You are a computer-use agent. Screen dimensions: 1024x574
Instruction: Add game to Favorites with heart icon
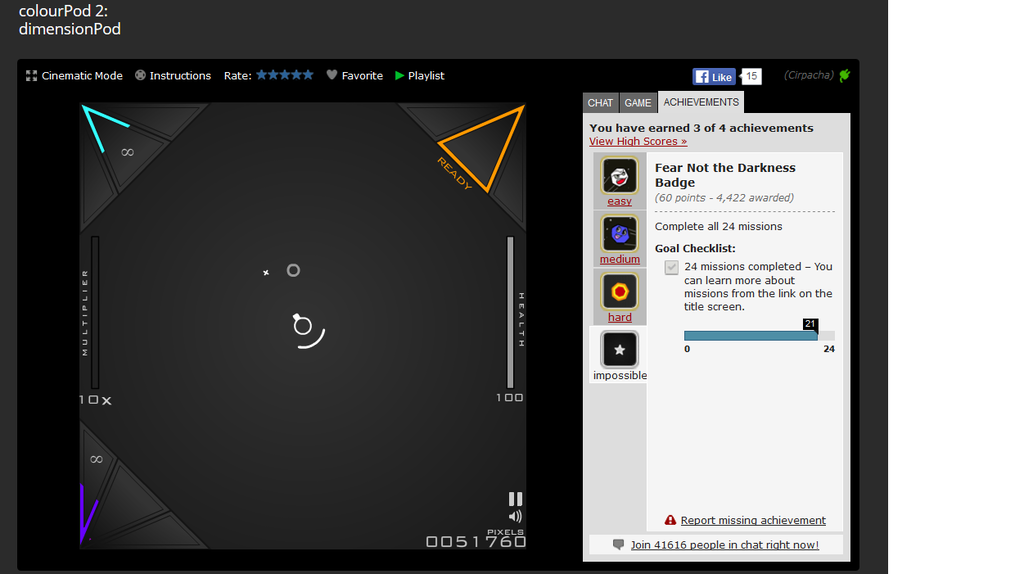coord(355,76)
